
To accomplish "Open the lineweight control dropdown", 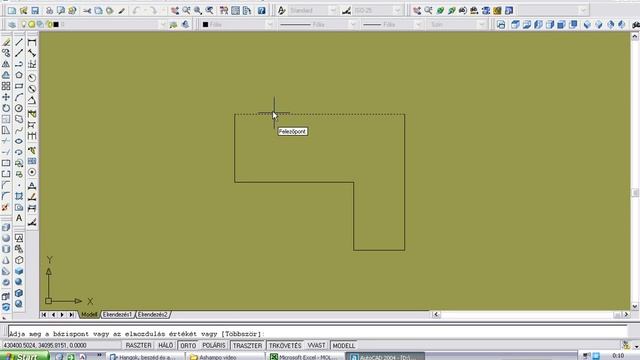I will pos(418,25).
